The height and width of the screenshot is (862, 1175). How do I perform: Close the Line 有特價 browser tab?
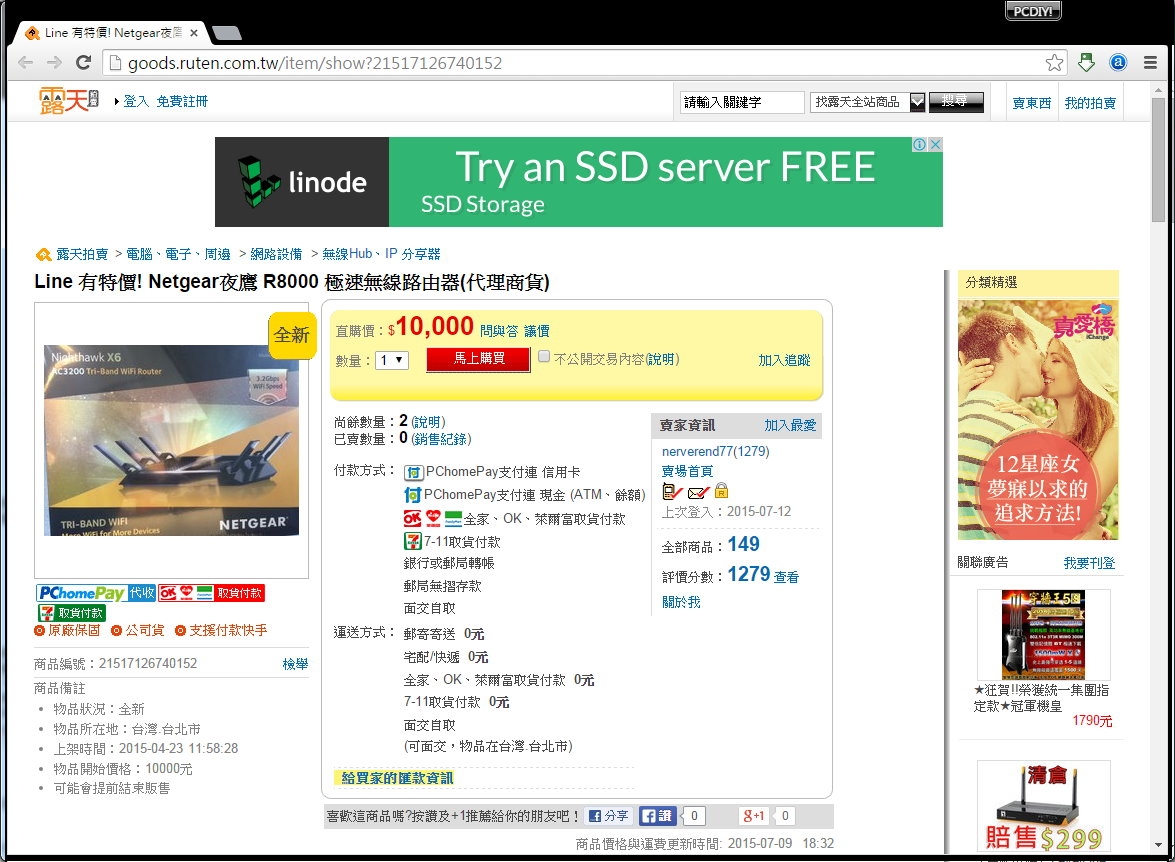point(194,33)
